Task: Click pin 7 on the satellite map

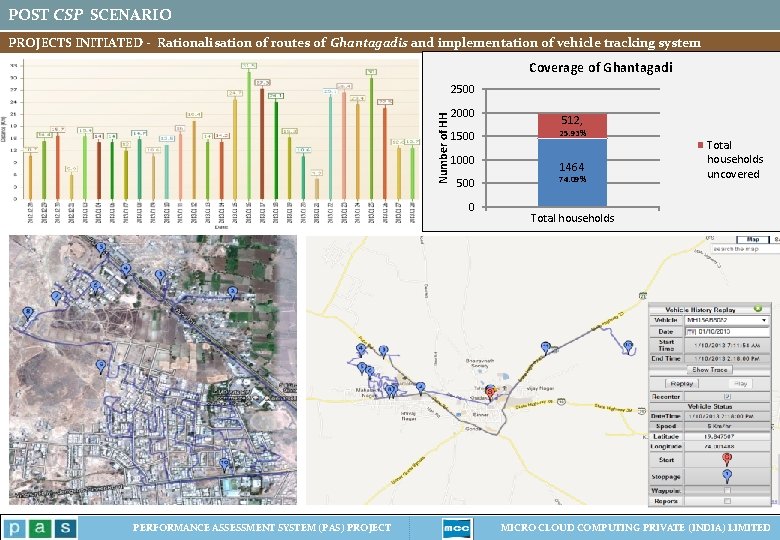Action: (x=56, y=297)
